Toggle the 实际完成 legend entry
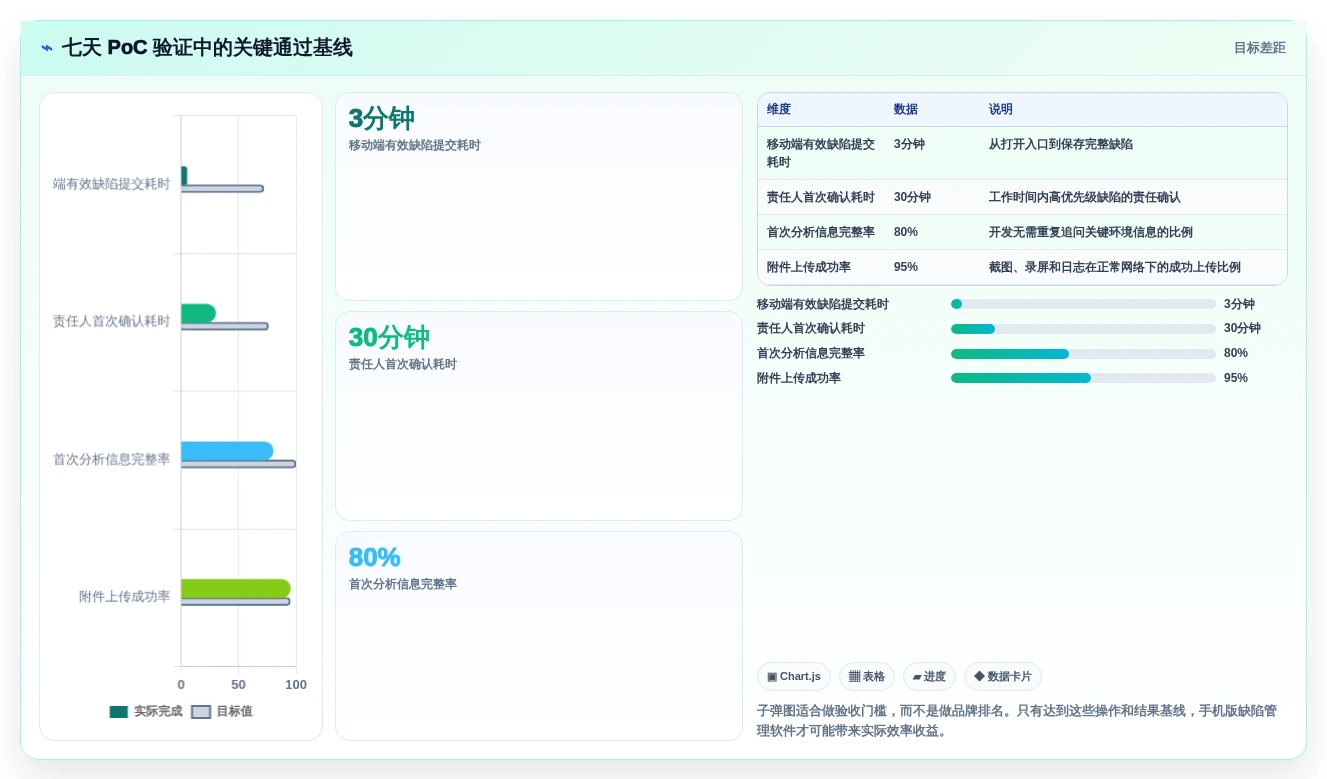The image size is (1327, 779). 146,712
